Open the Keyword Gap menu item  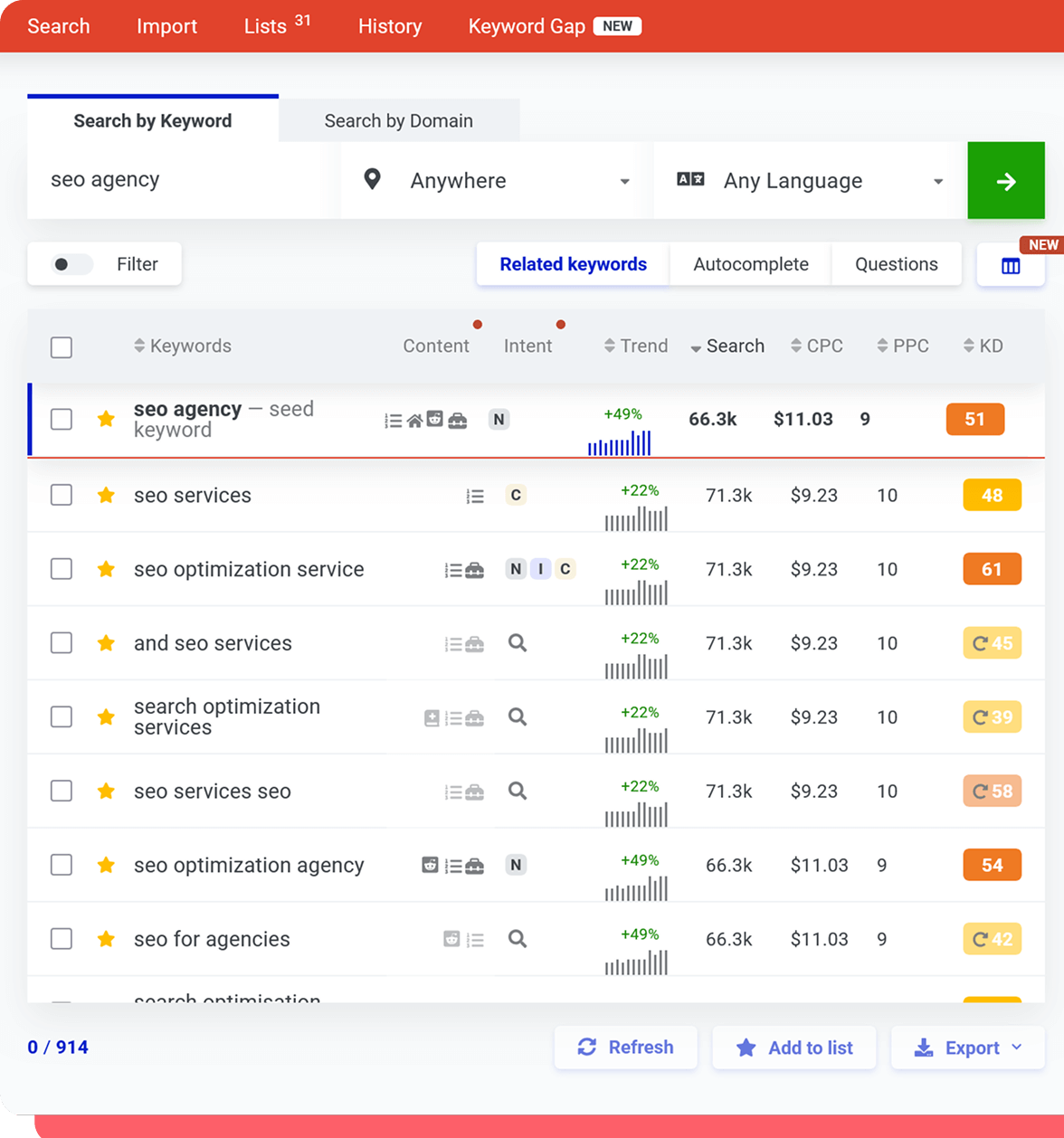[x=526, y=26]
